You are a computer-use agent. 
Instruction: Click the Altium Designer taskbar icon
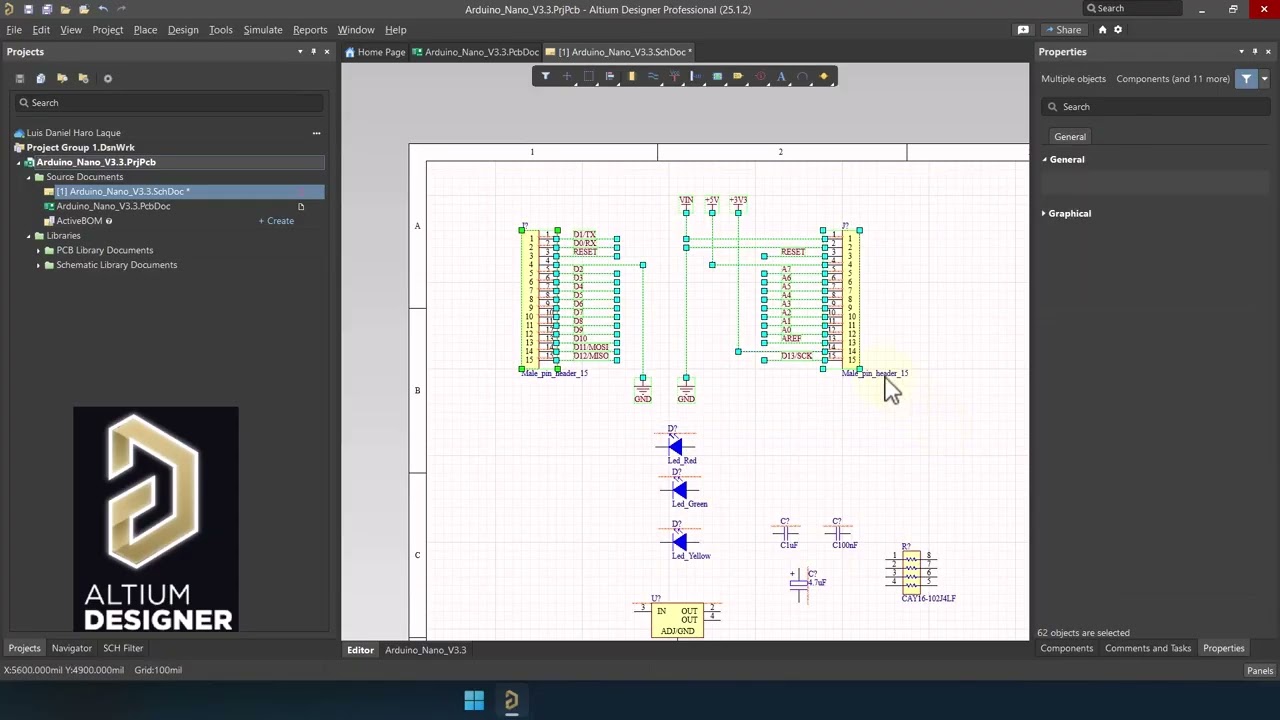[x=511, y=701]
